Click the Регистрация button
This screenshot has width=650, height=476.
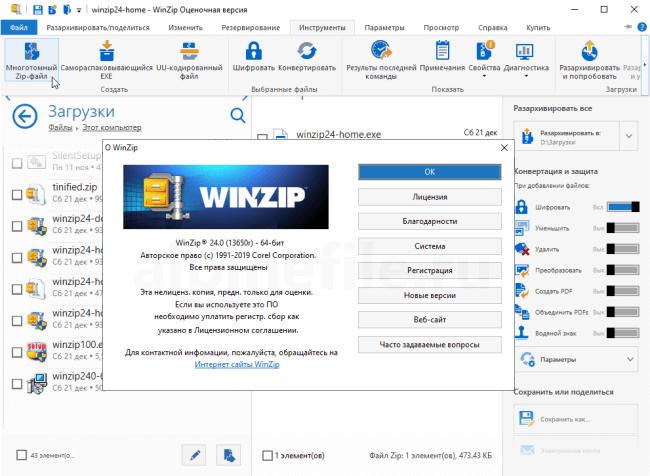point(429,270)
